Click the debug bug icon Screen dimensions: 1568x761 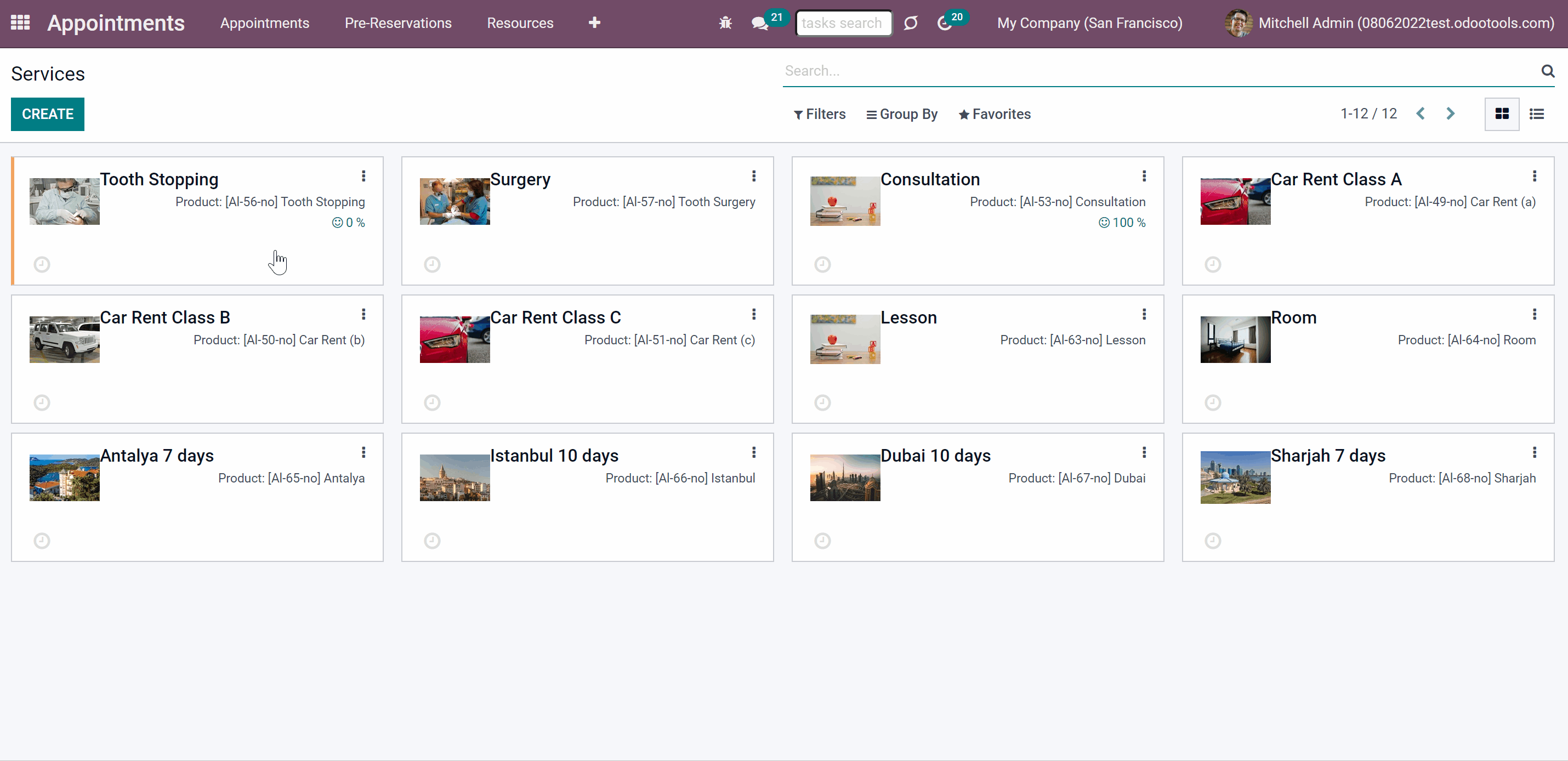725,23
